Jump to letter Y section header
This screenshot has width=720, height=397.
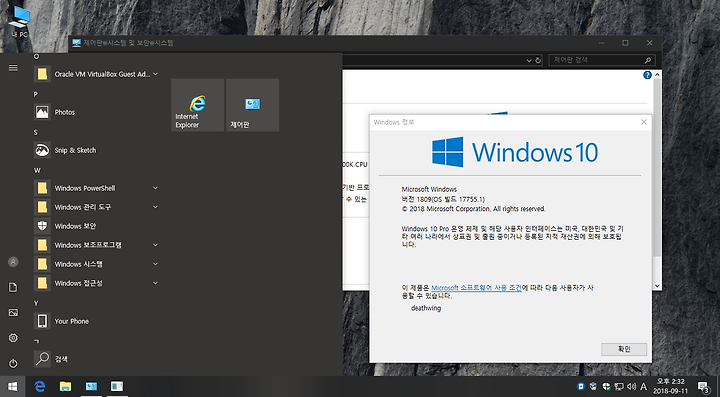pos(36,303)
